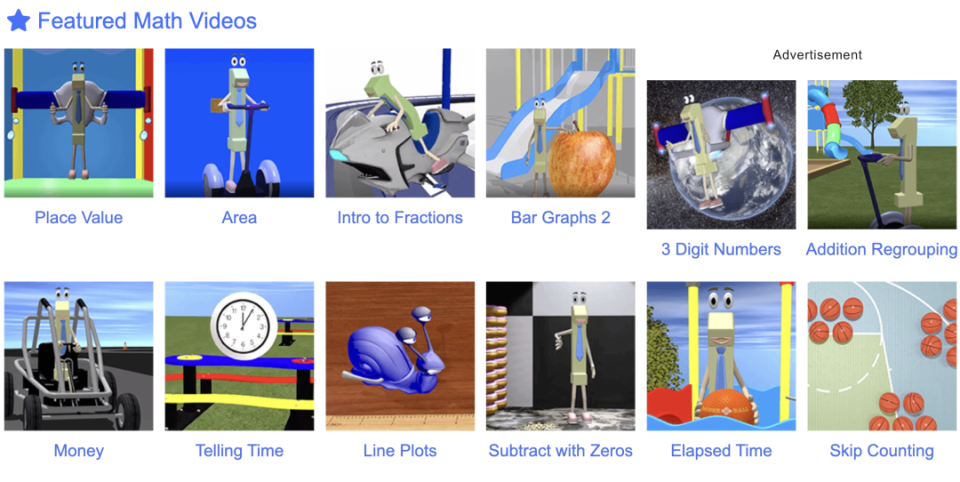The height and width of the screenshot is (482, 960).
Task: Open the Telling Time clock thumbnail
Action: (239, 356)
